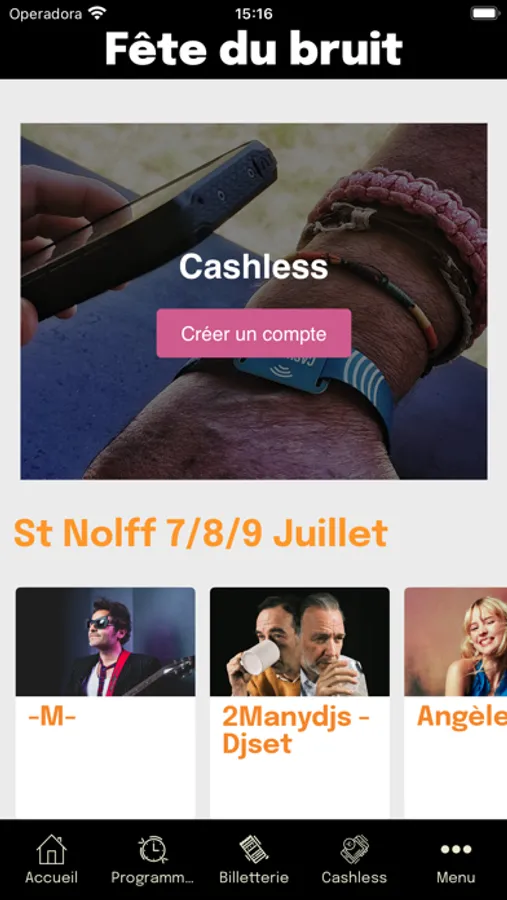Select the 2Manydjs - Djset title

pos(296,730)
